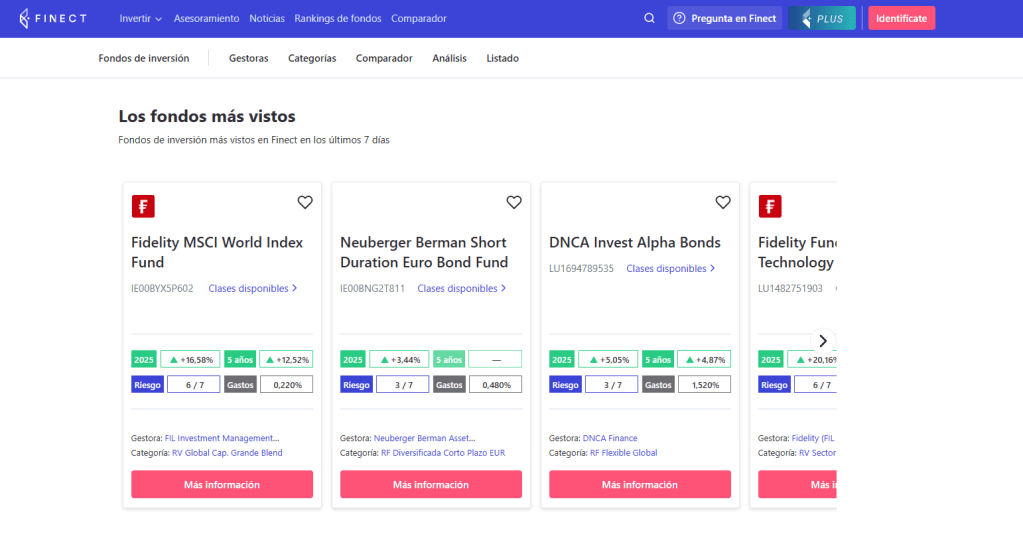Image resolution: width=1023 pixels, height=542 pixels.
Task: Mark DNCA Invest Alpha Bonds as favorite
Action: click(x=723, y=202)
